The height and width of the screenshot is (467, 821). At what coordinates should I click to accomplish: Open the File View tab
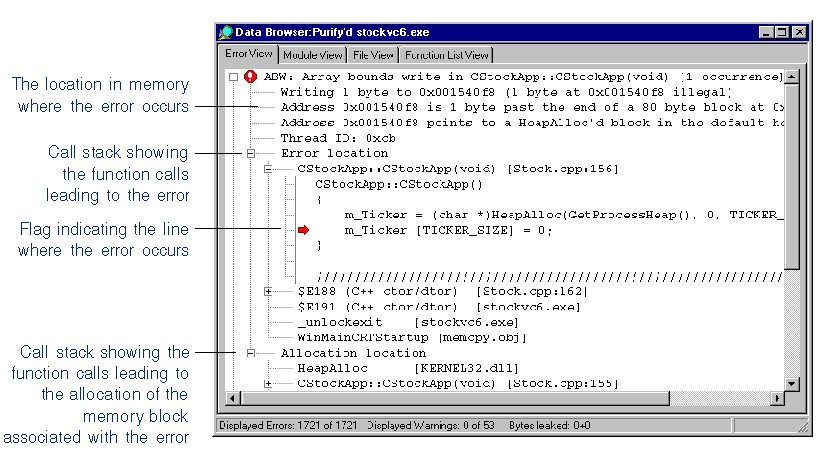[x=373, y=55]
